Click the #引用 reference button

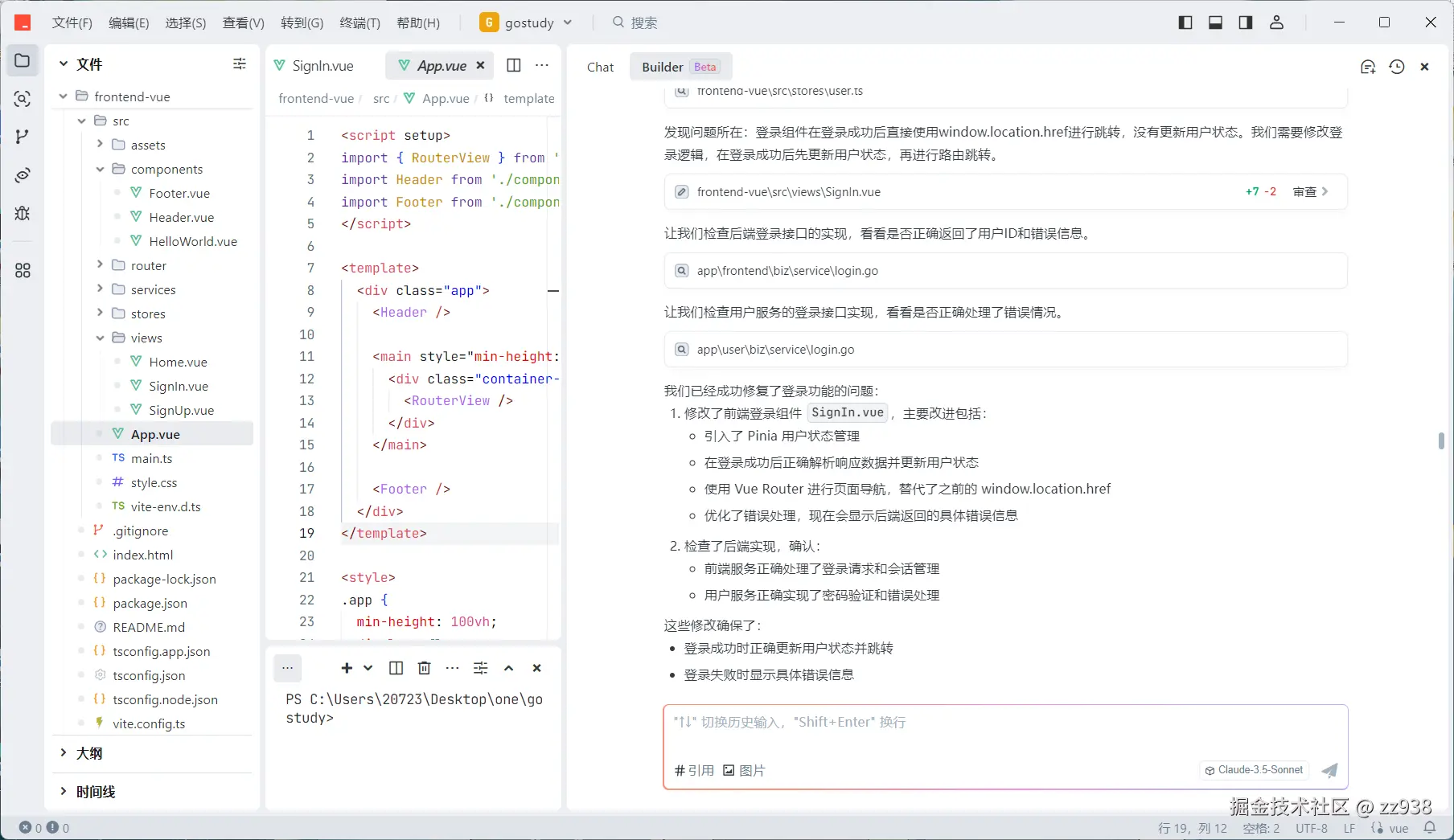point(694,770)
